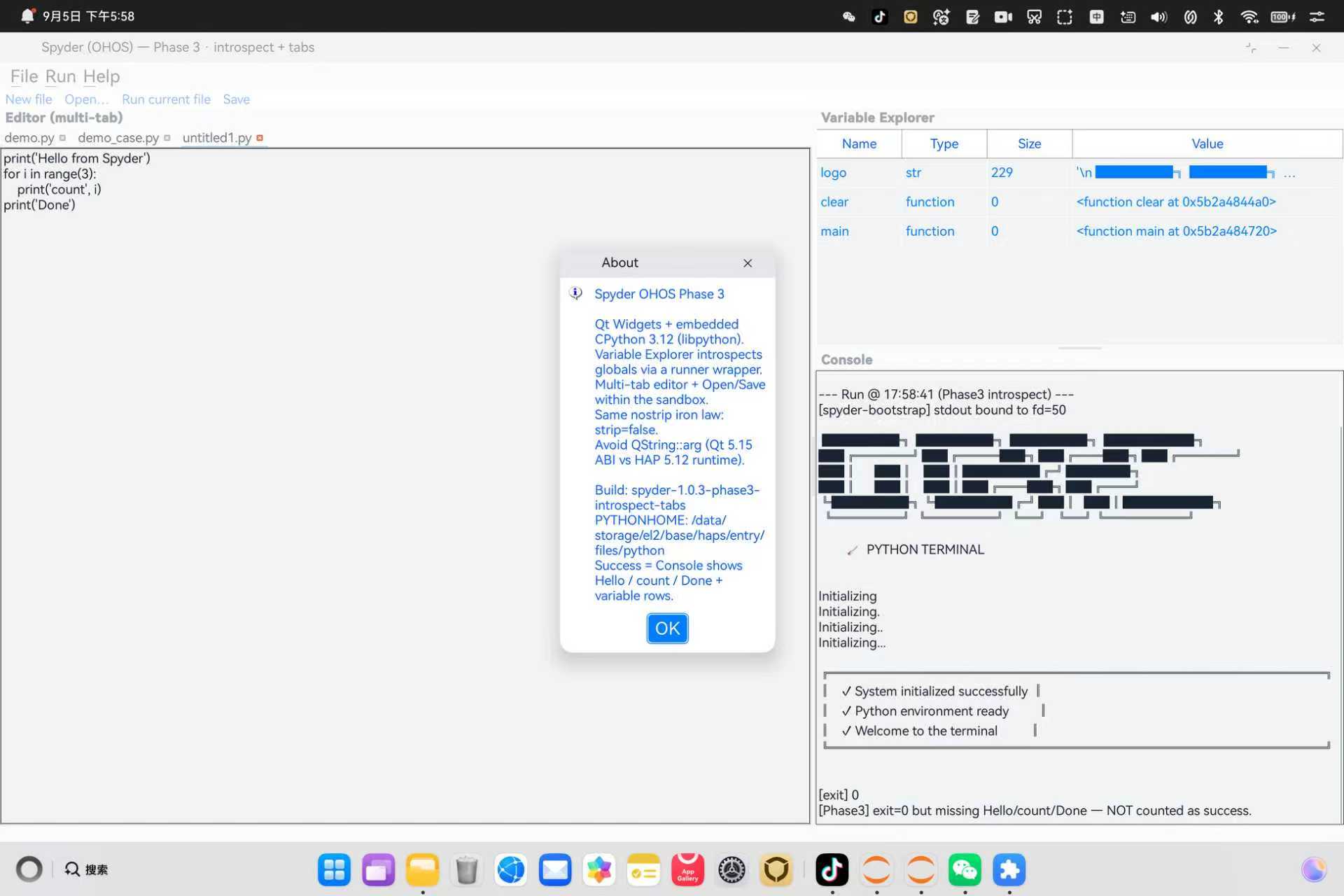Open the orange ring app beside WeChat
This screenshot has width=1344, height=896.
coord(920,870)
